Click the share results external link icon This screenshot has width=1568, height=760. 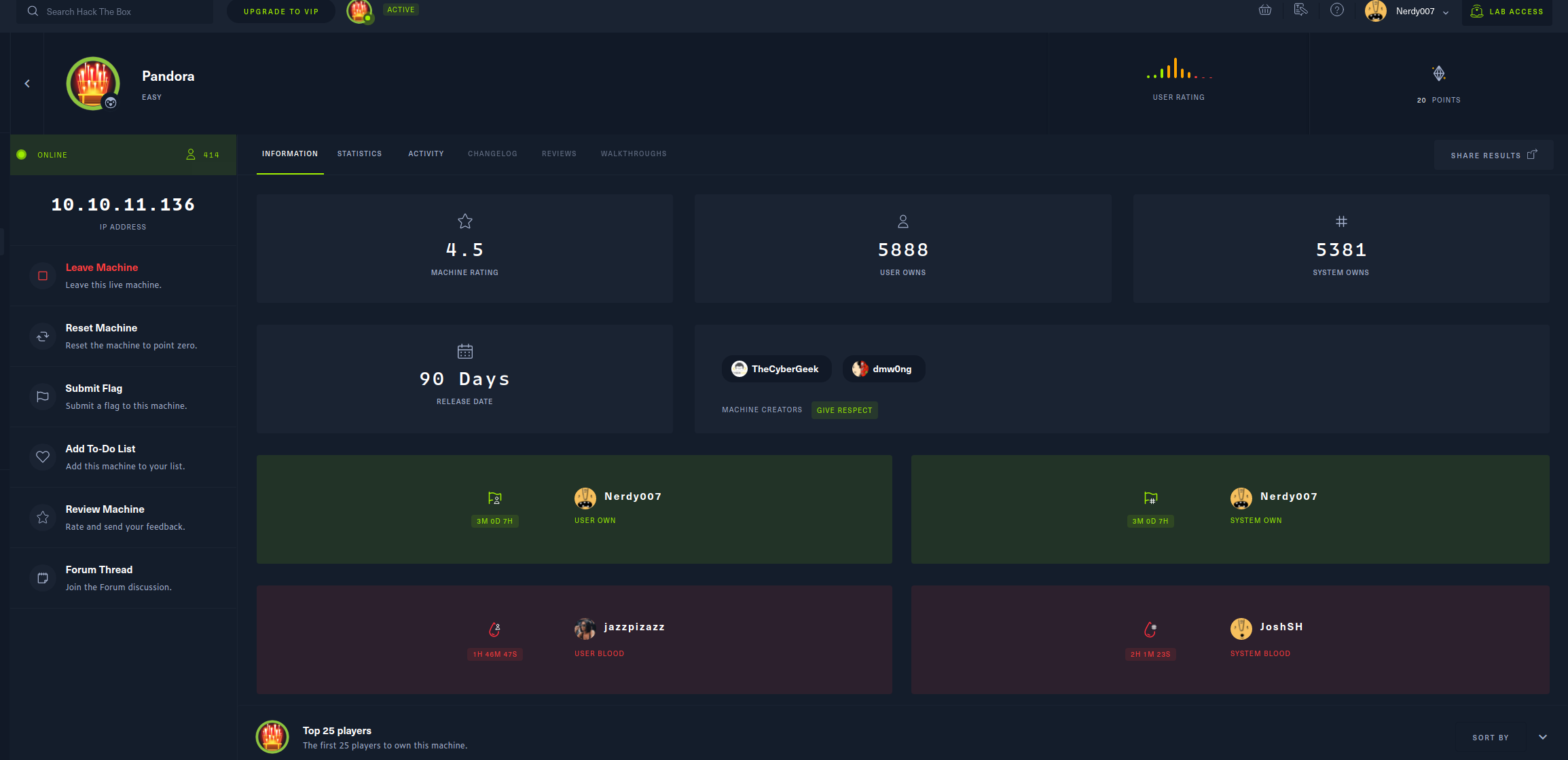pos(1532,155)
